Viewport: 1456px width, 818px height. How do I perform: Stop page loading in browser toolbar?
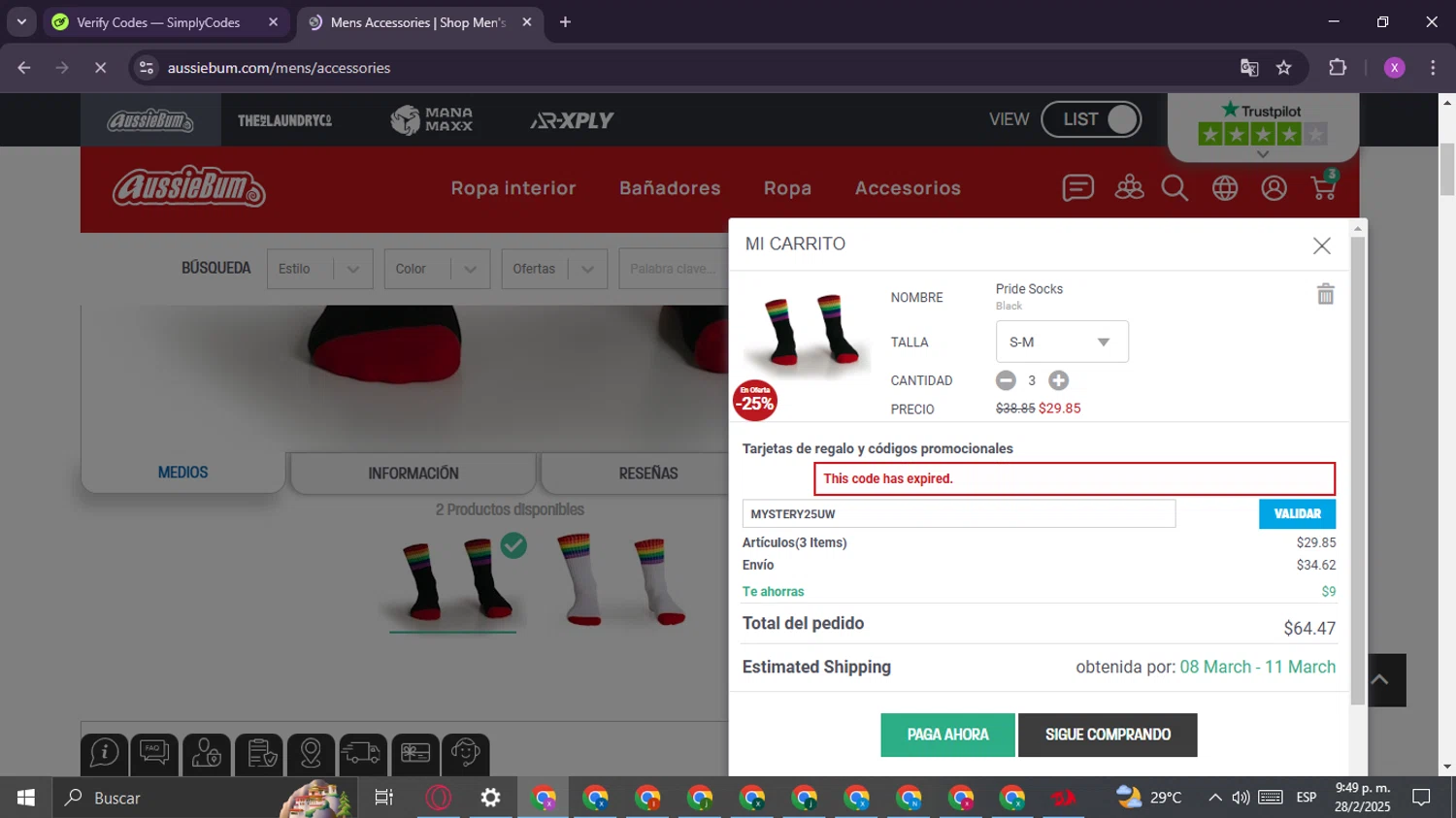pos(100,68)
